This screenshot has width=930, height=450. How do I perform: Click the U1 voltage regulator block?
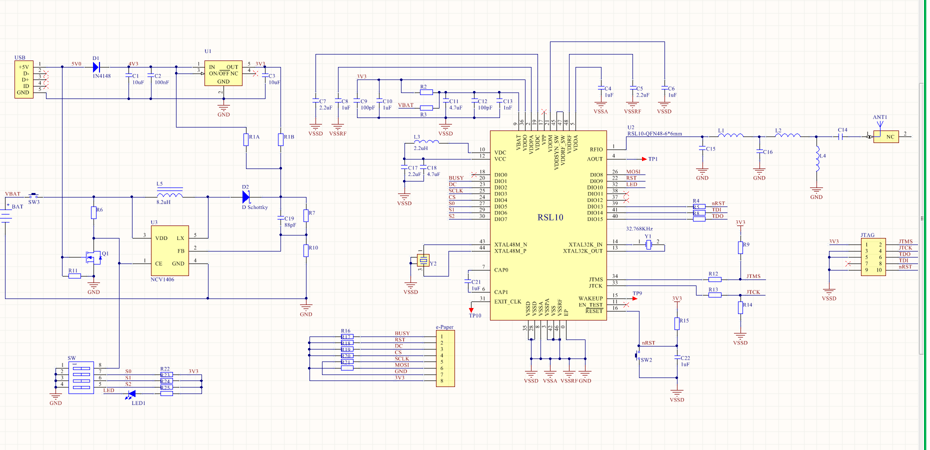(223, 74)
